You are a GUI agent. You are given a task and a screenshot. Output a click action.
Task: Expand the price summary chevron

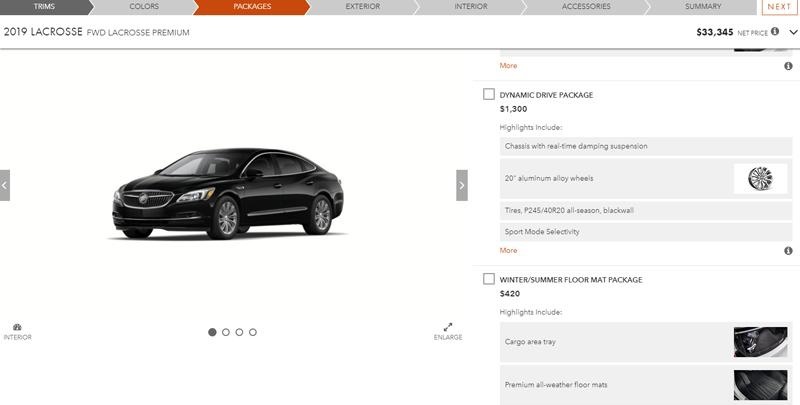coord(793,32)
